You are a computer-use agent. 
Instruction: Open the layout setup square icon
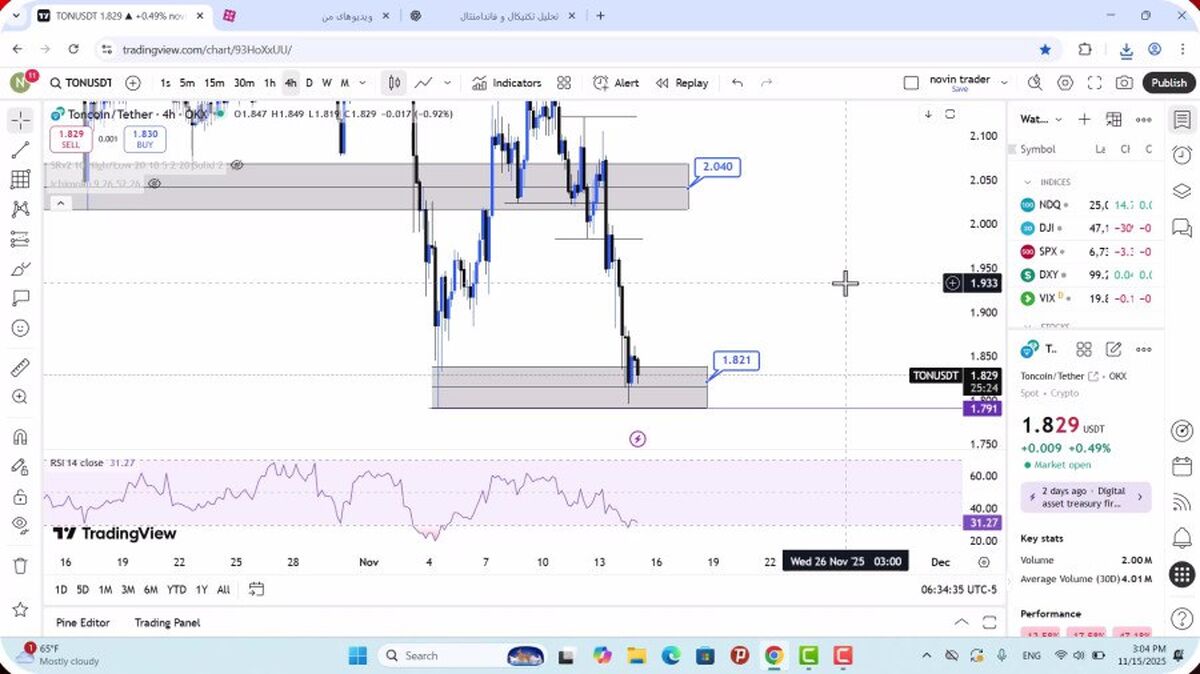point(910,83)
